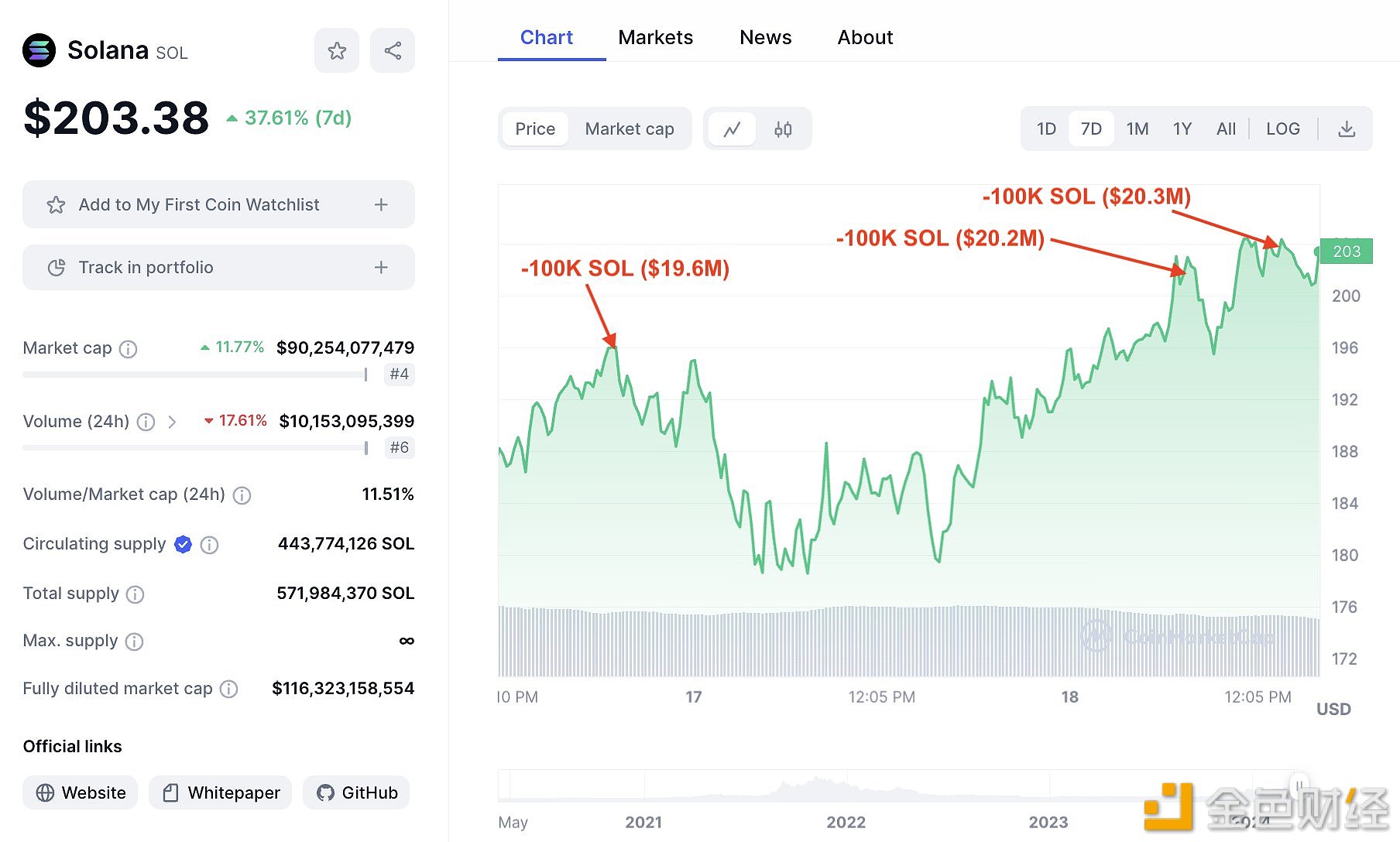Show Volume/Market cap info icon

click(x=242, y=495)
